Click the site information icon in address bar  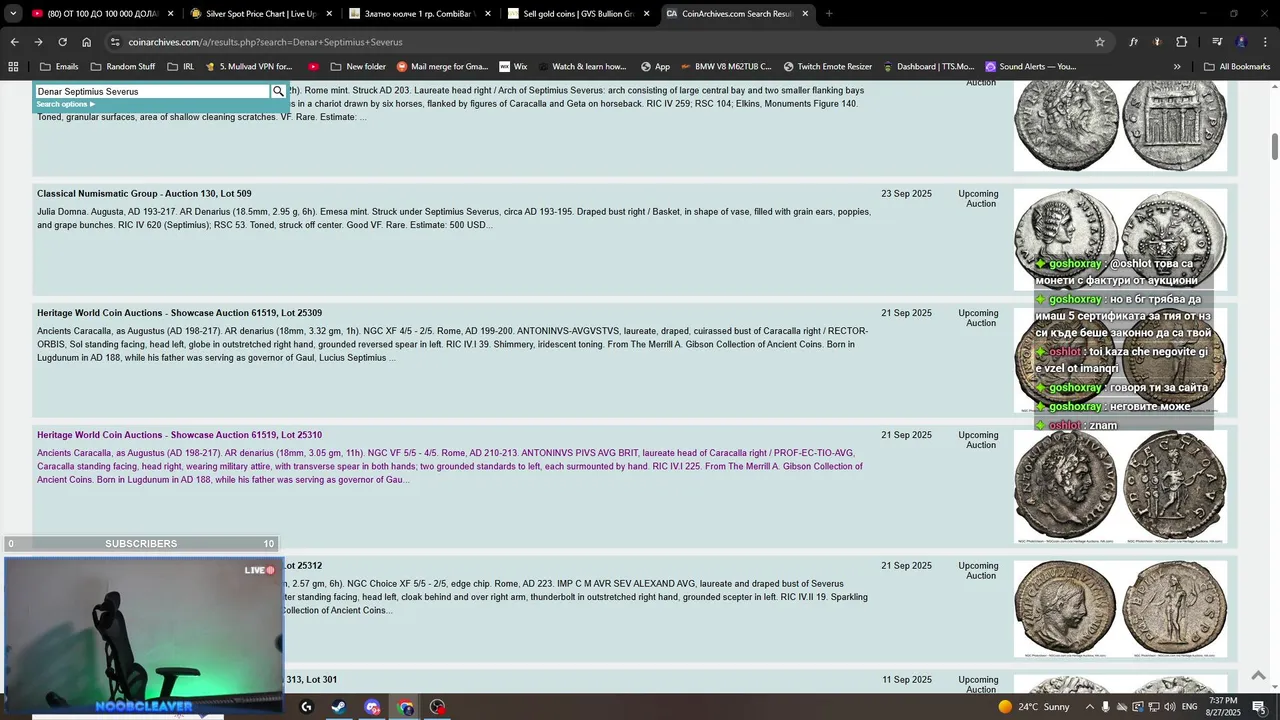[x=115, y=42]
